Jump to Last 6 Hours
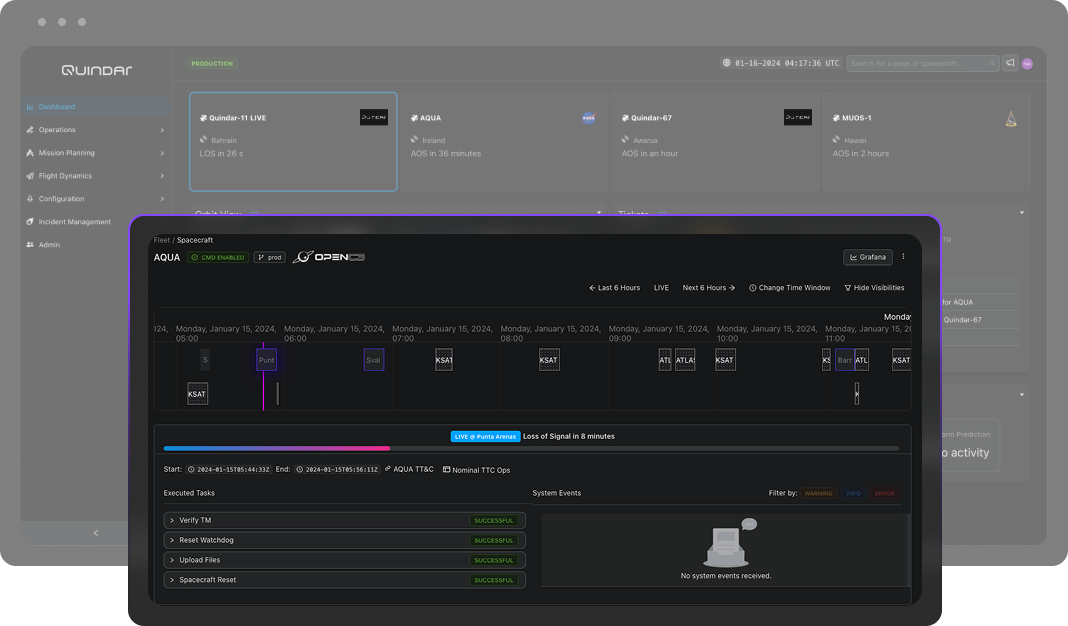This screenshot has width=1068, height=626. 614,287
